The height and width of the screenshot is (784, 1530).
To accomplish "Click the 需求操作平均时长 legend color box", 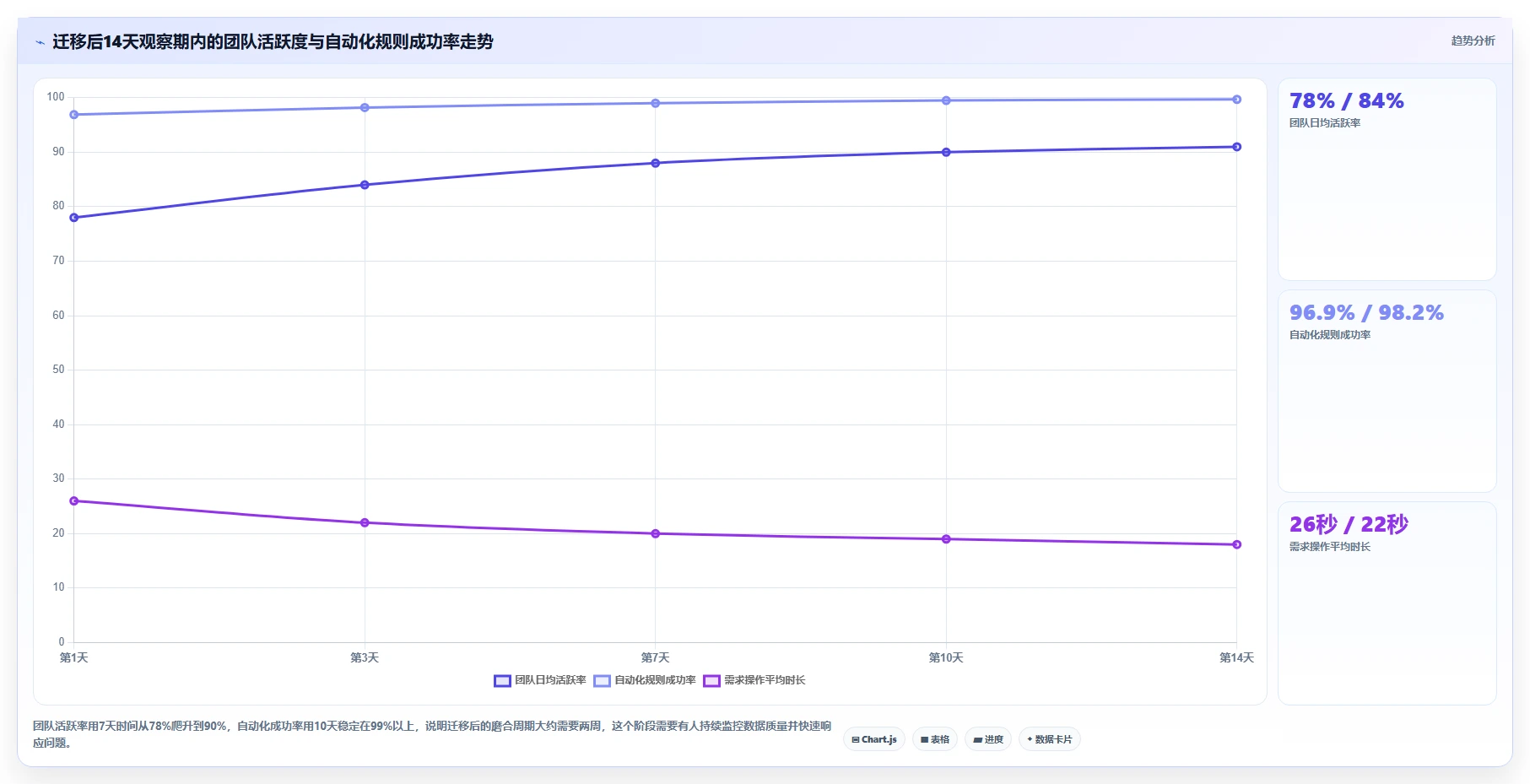I will (711, 681).
